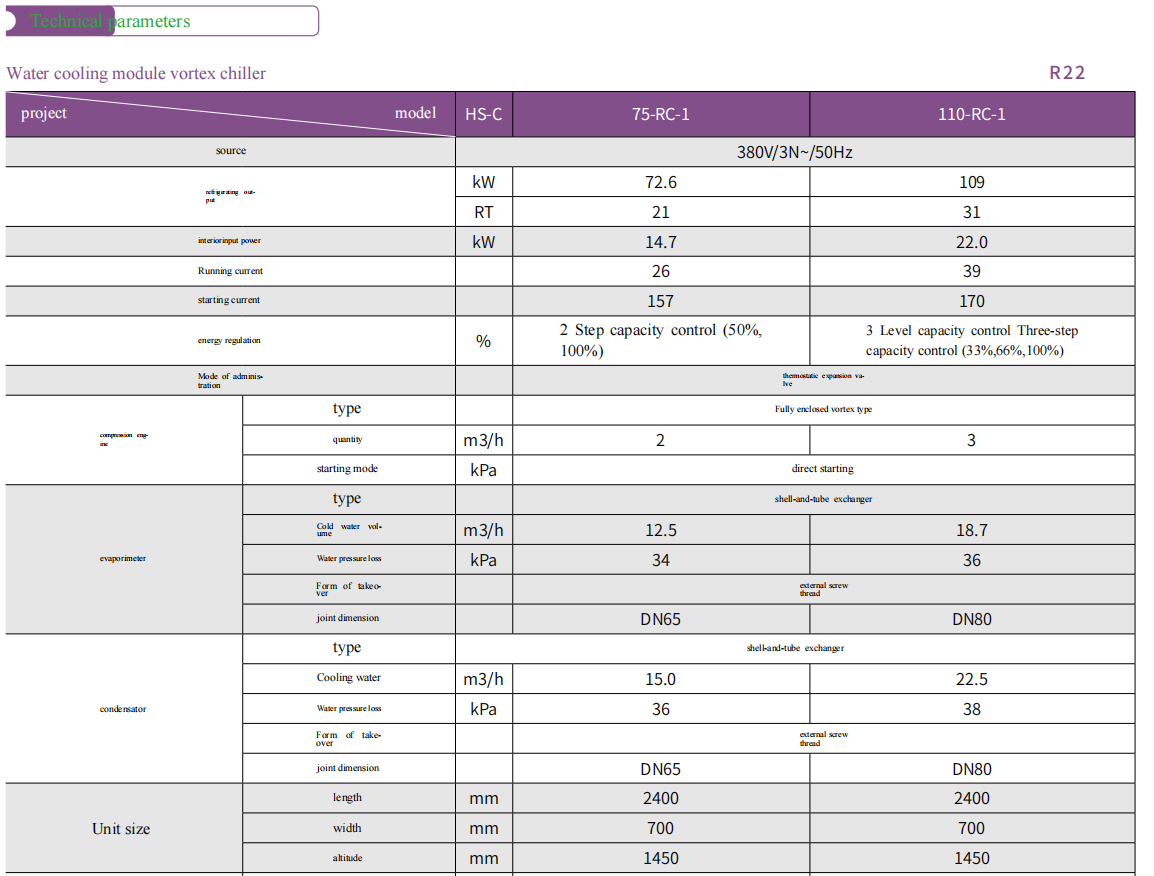Viewport: 1154px width, 876px height.
Task: Select the 72.6 kW refrigerating output value
Action: click(660, 182)
